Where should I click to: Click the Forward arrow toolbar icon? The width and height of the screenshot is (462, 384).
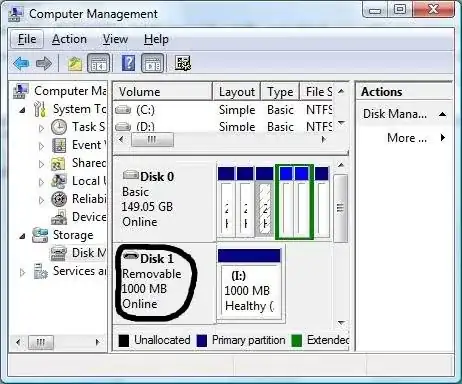[x=44, y=63]
